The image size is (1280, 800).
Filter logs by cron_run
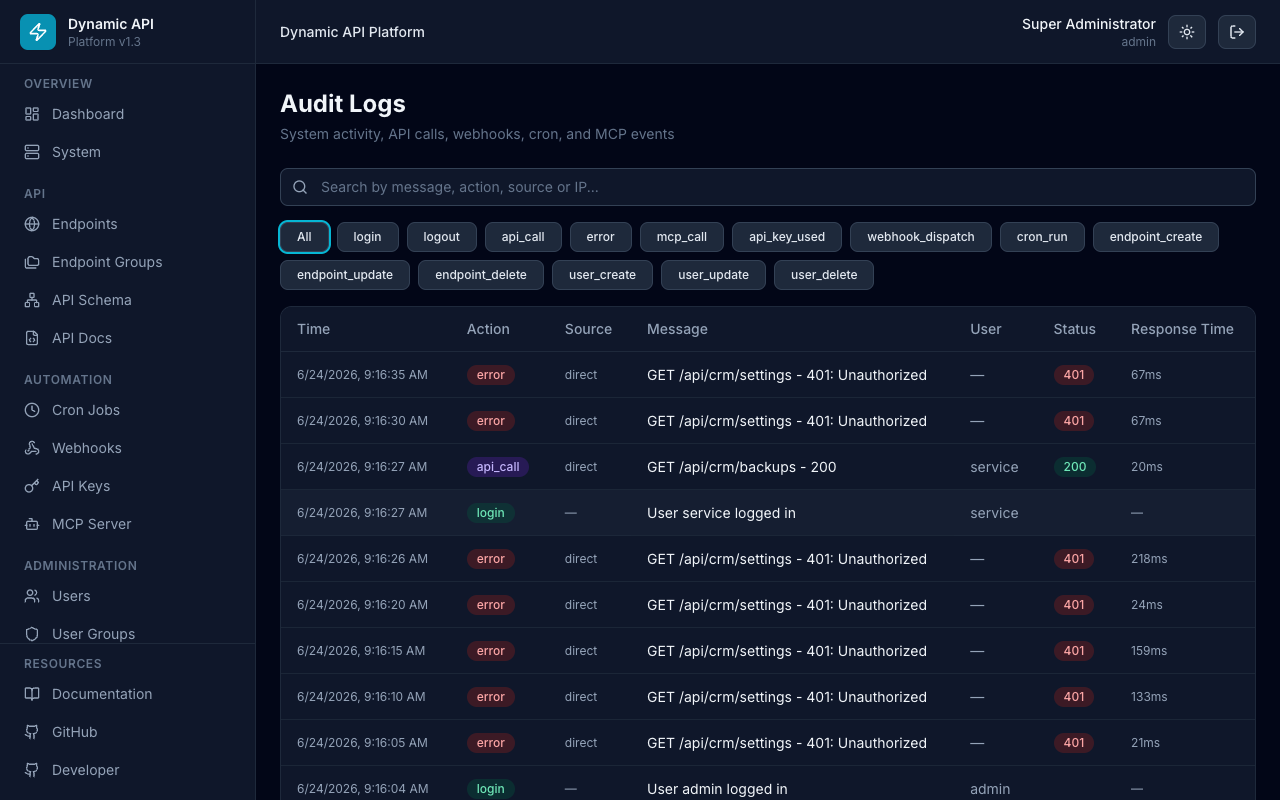click(x=1042, y=237)
